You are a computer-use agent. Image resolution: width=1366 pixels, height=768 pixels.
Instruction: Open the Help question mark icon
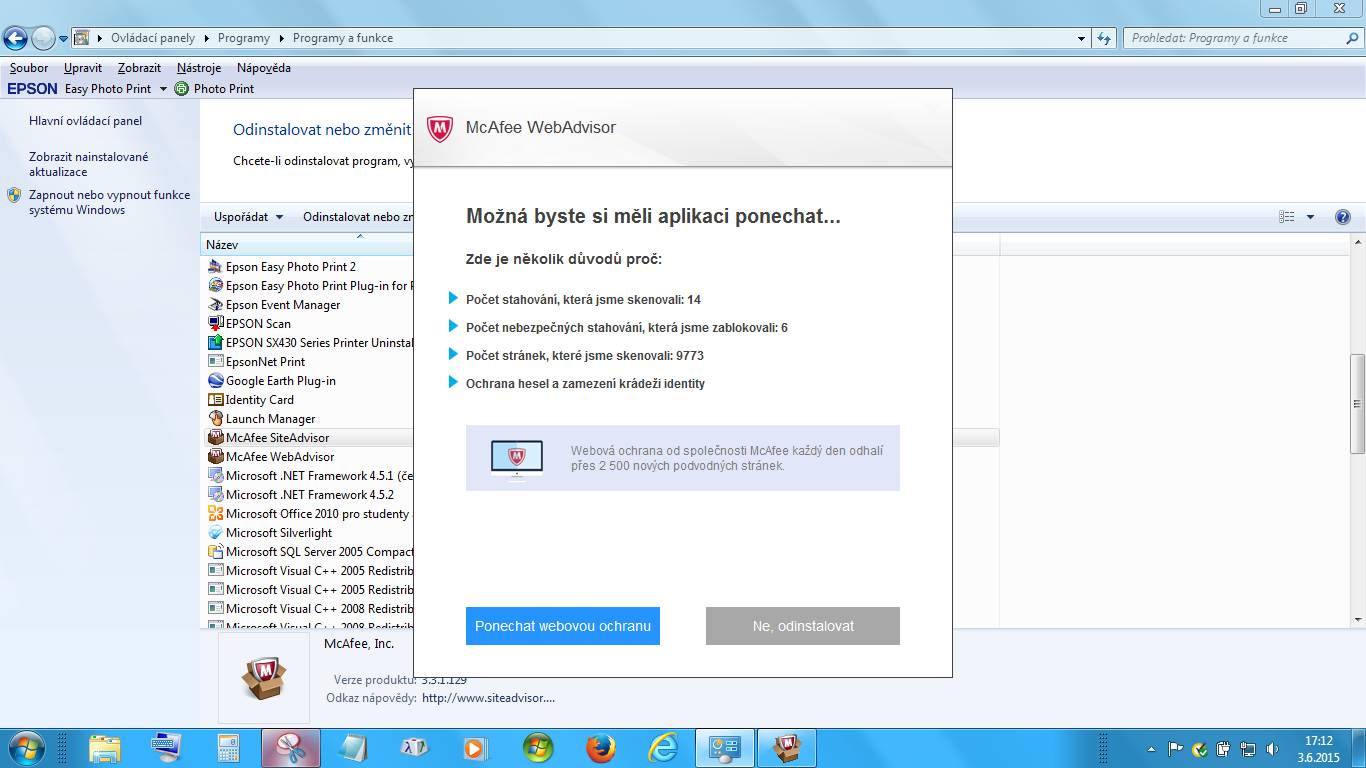[1343, 217]
